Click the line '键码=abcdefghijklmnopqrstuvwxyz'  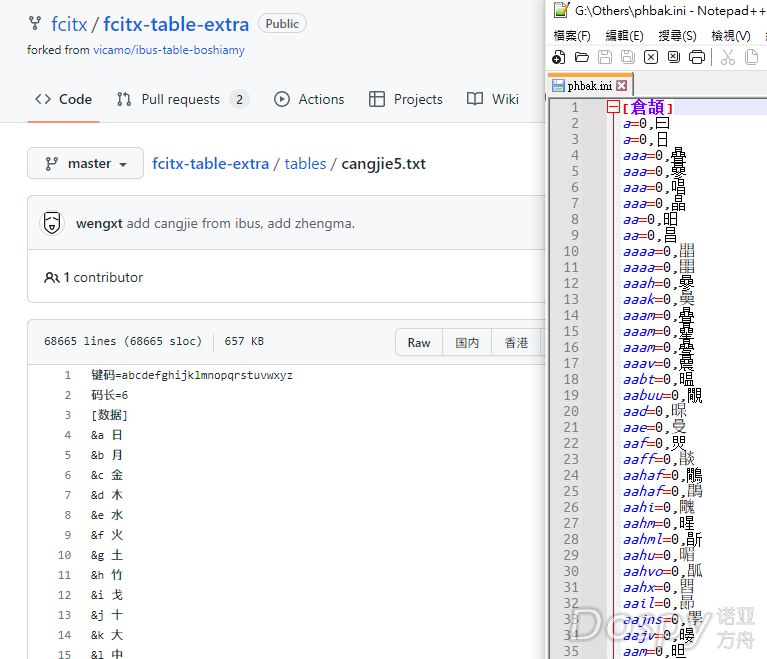click(192, 375)
